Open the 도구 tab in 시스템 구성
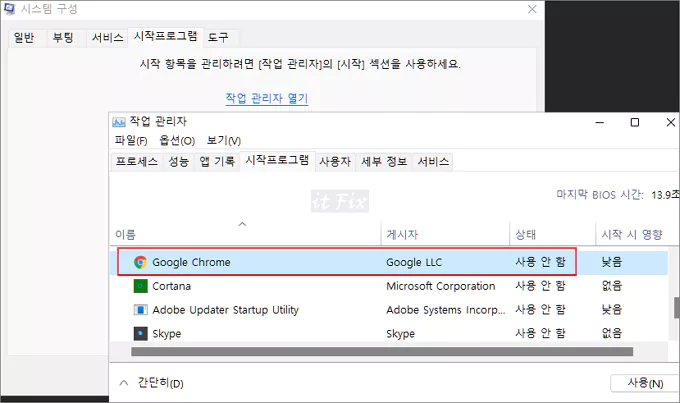 pyautogui.click(x=218, y=38)
